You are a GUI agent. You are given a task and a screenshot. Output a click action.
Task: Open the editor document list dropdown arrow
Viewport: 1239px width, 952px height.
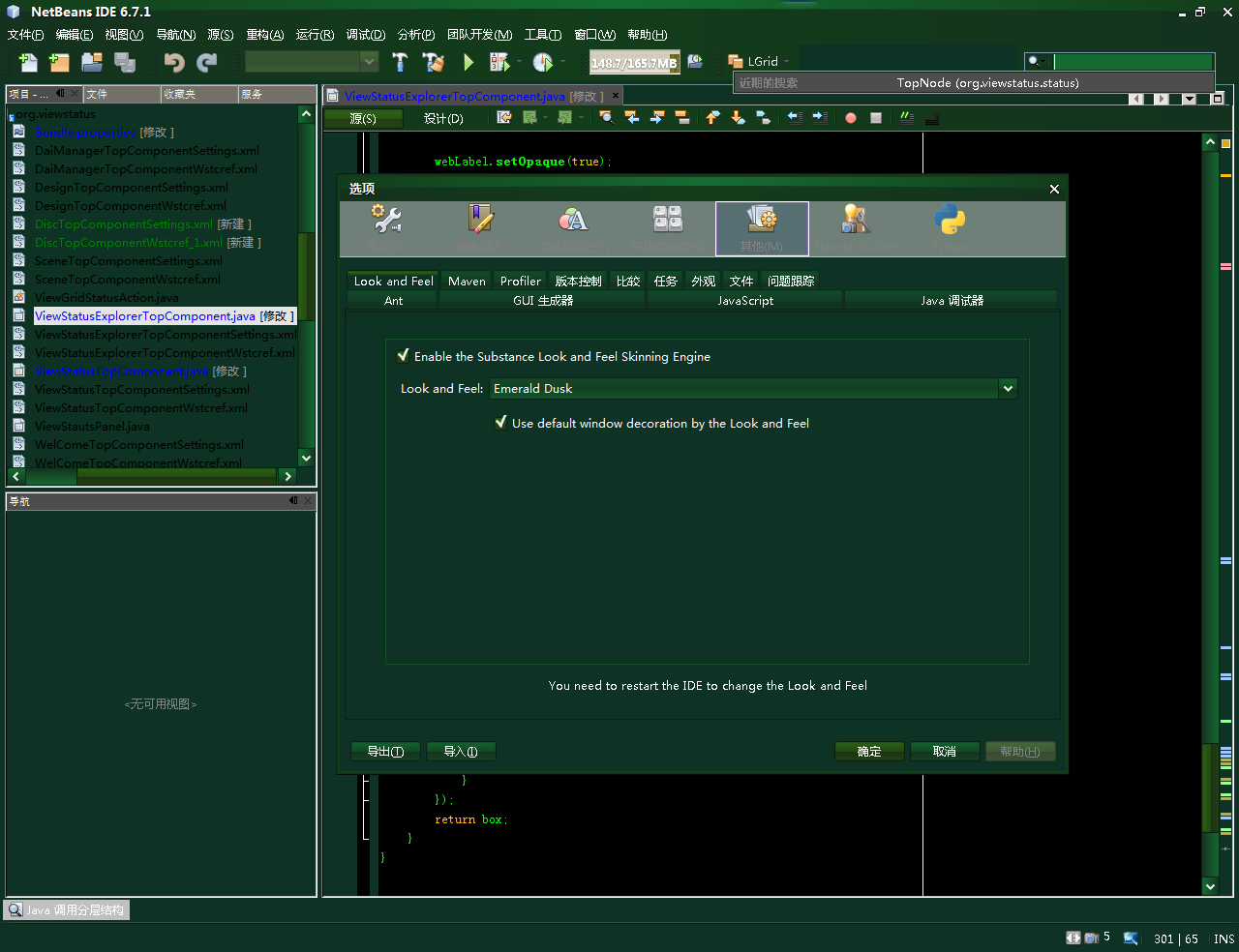point(1189,99)
